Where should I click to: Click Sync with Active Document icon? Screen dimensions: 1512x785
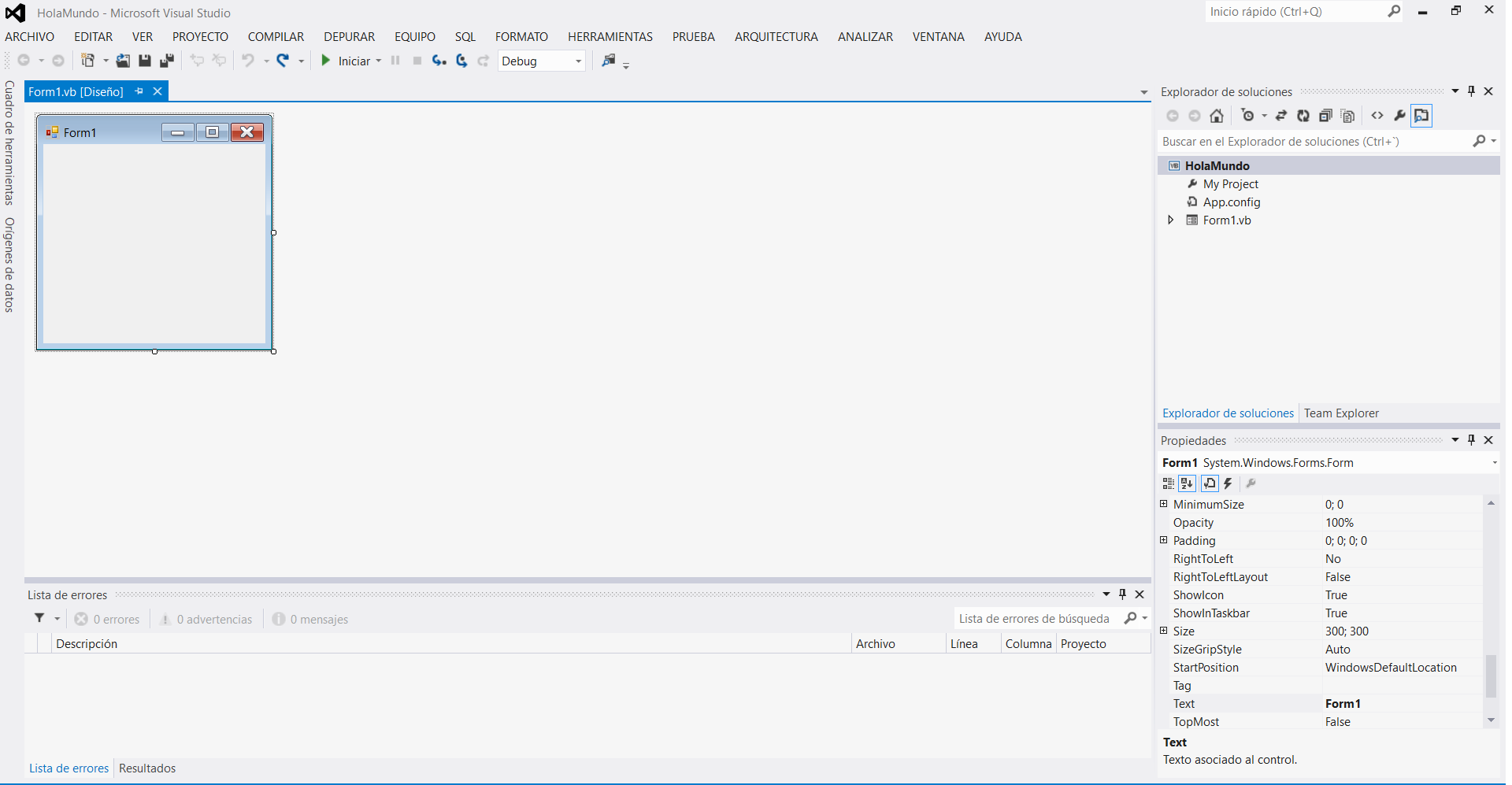pyautogui.click(x=1281, y=116)
